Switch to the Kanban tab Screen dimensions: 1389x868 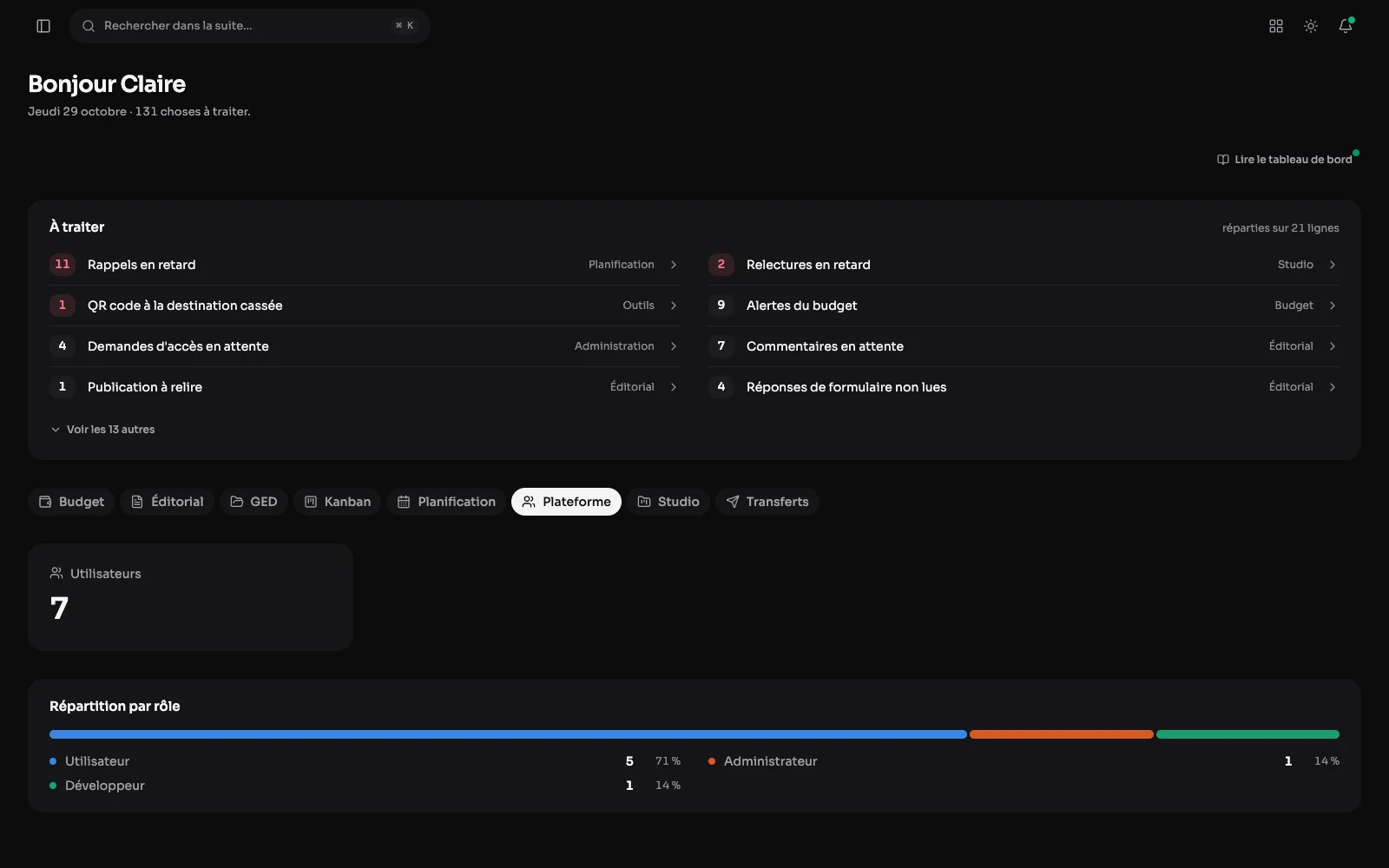pyautogui.click(x=337, y=502)
